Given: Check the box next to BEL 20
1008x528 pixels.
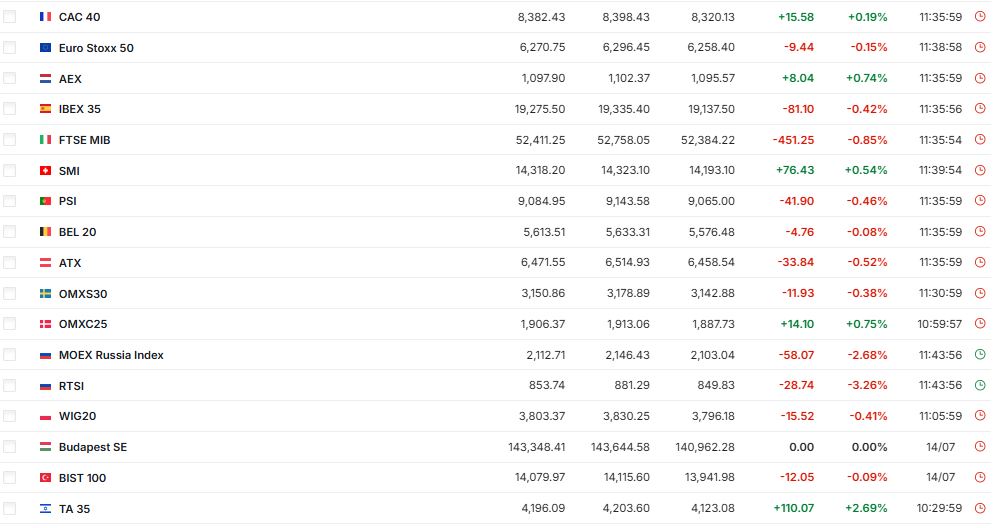Looking at the screenshot, I should [x=10, y=232].
